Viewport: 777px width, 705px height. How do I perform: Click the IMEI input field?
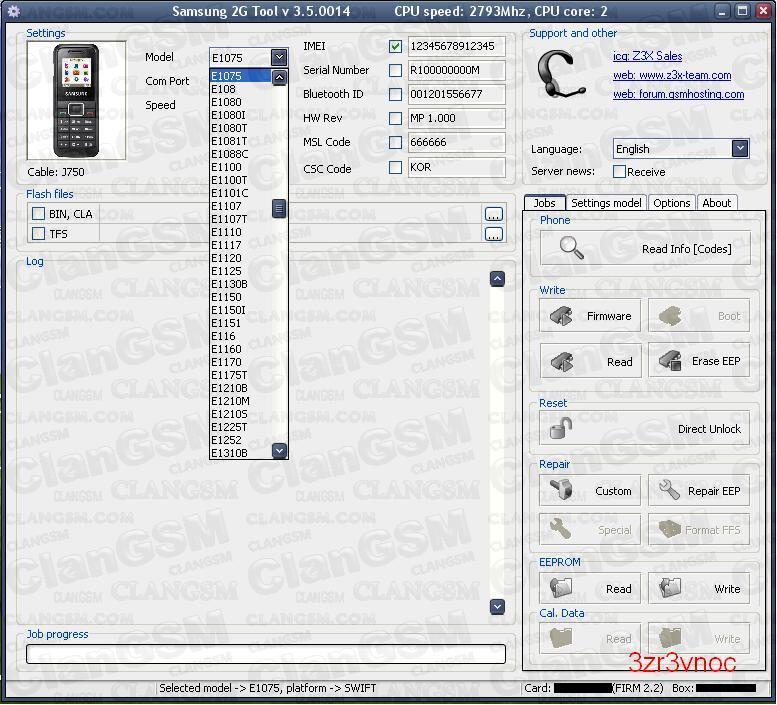(x=456, y=47)
